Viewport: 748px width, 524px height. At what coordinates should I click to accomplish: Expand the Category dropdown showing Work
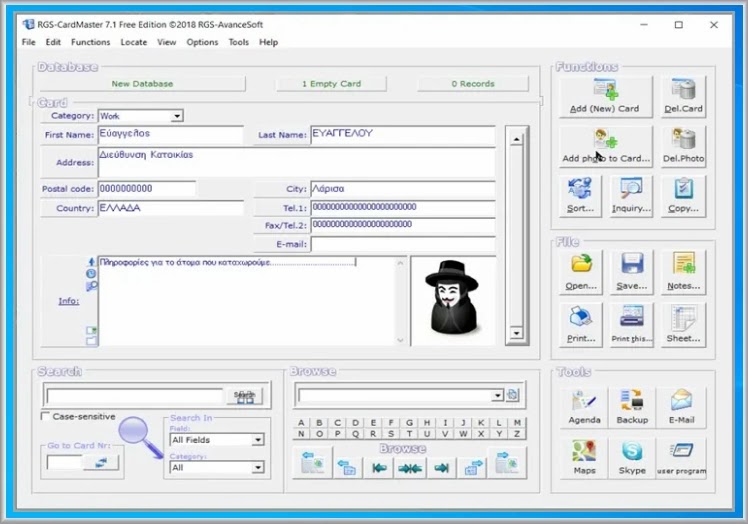coord(177,116)
